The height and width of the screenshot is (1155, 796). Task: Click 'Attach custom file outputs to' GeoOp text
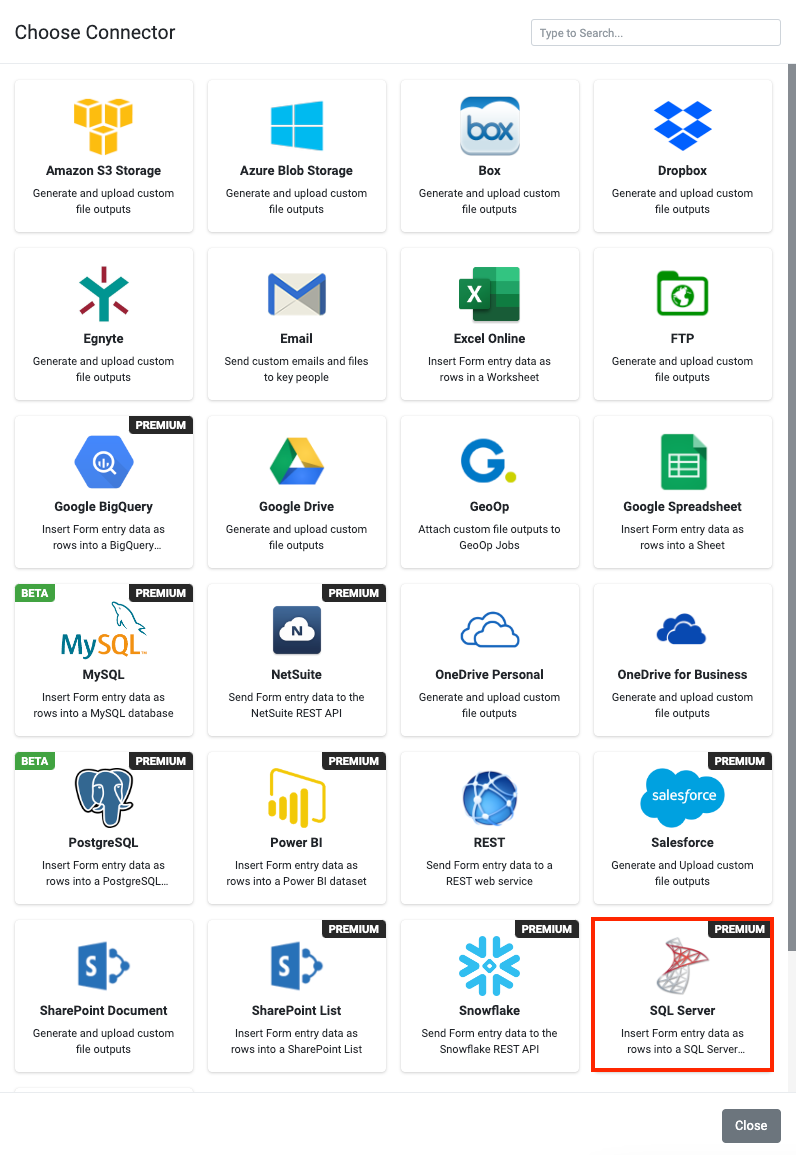pyautogui.click(x=490, y=529)
